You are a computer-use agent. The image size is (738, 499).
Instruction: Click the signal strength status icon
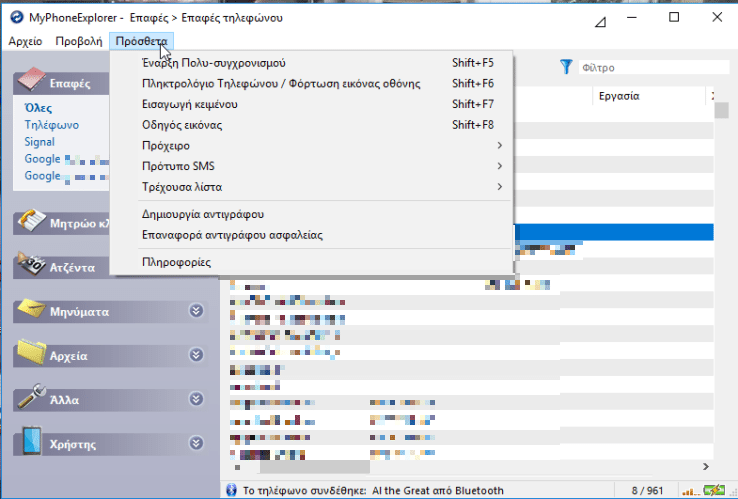pos(690,491)
